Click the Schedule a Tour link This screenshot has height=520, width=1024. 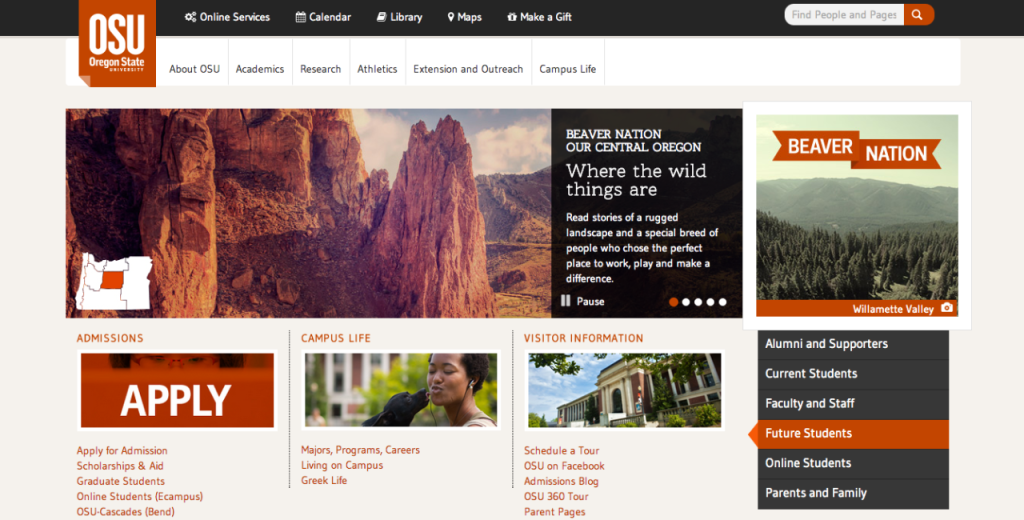coord(562,451)
